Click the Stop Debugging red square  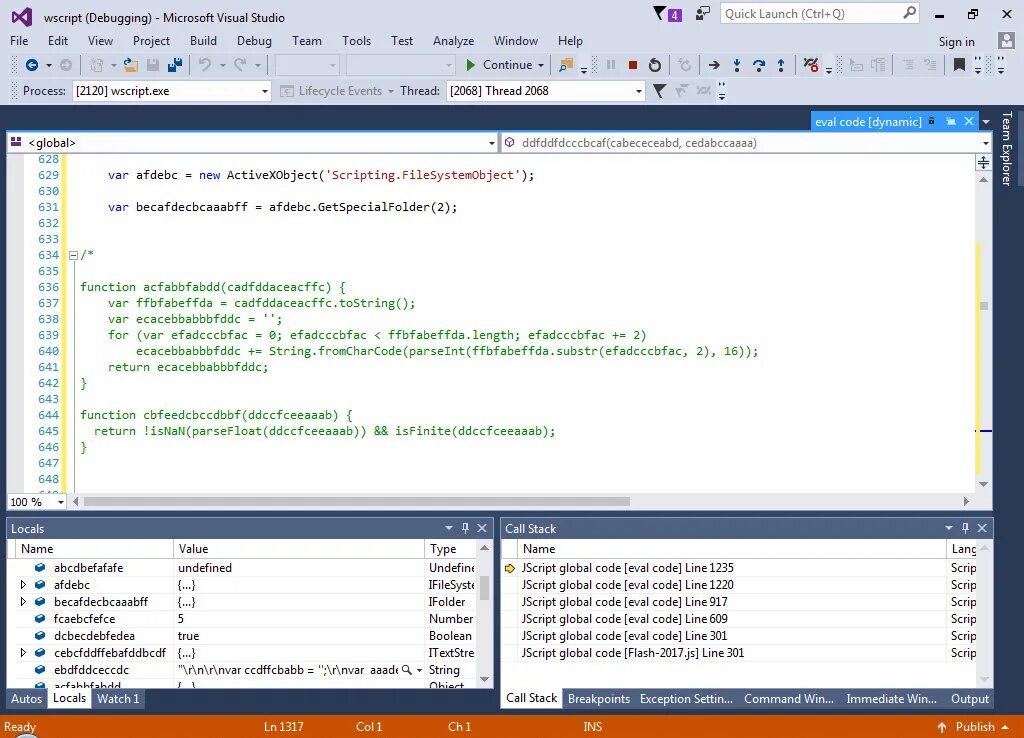(633, 65)
